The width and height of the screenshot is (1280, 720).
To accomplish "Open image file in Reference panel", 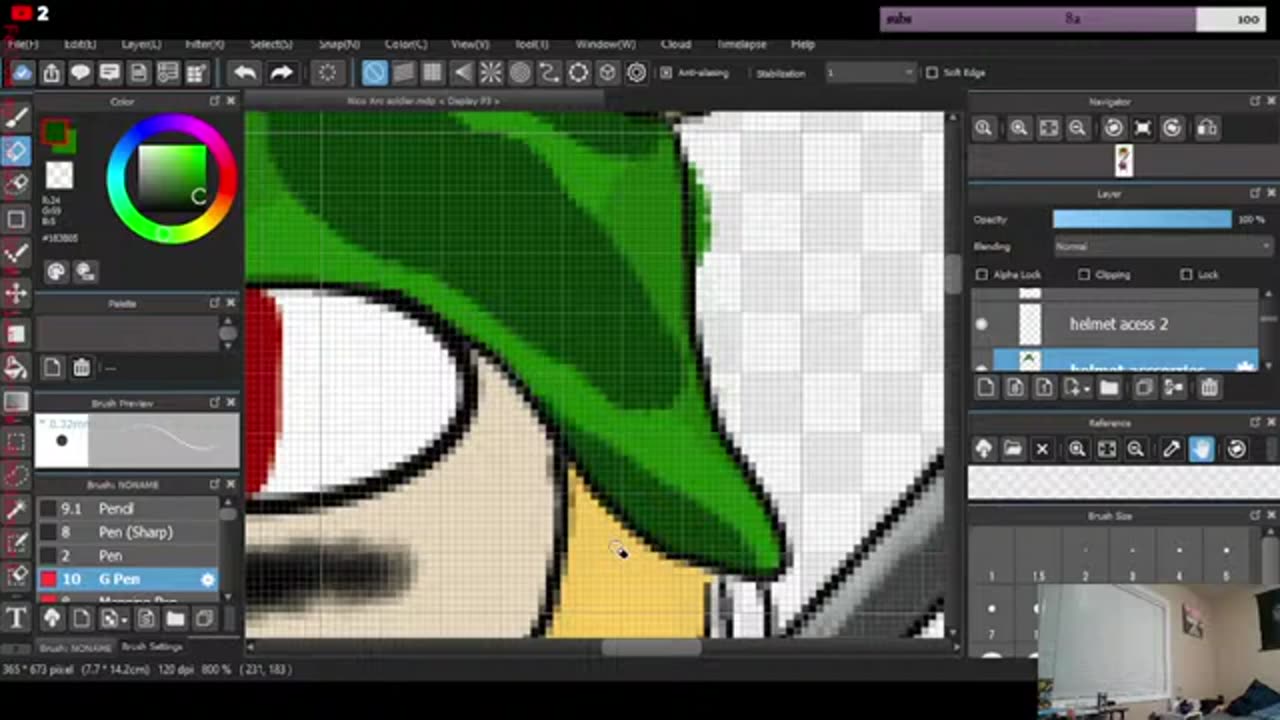I will tap(1012, 449).
